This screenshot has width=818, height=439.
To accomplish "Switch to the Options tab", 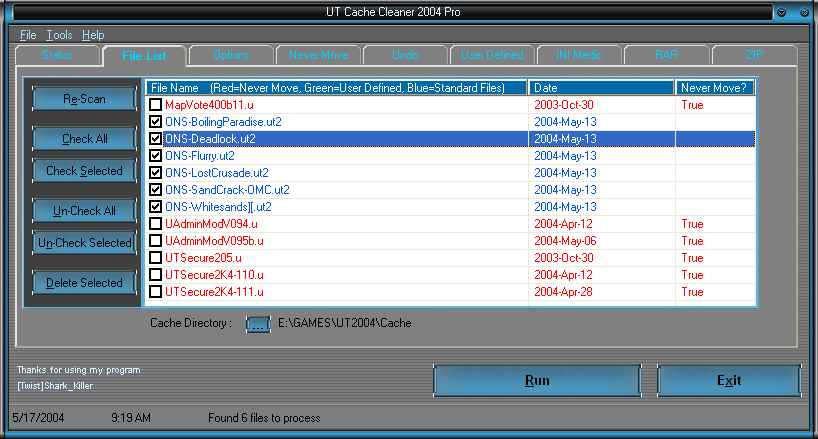I will (231, 55).
